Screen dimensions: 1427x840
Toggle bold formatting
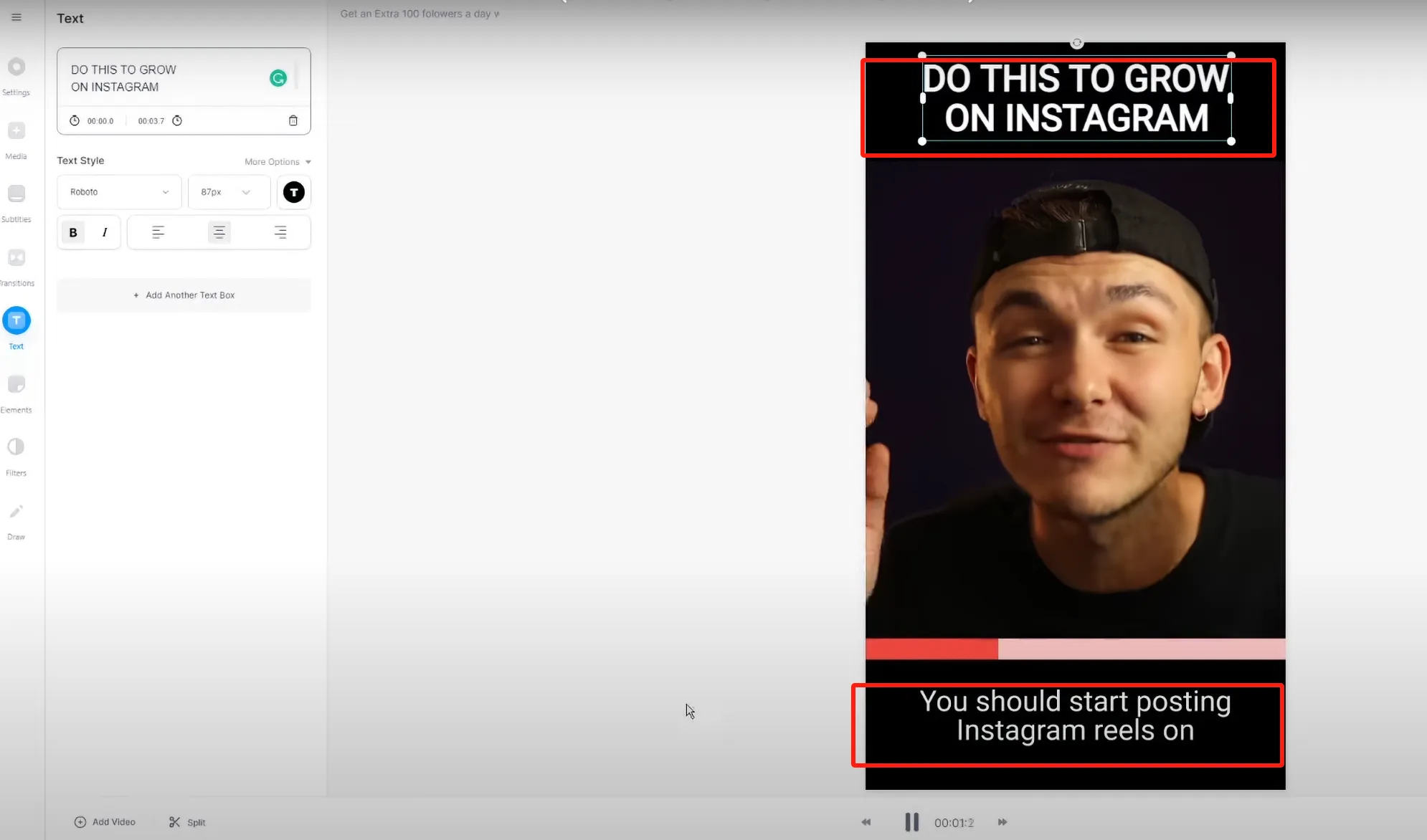click(x=73, y=232)
